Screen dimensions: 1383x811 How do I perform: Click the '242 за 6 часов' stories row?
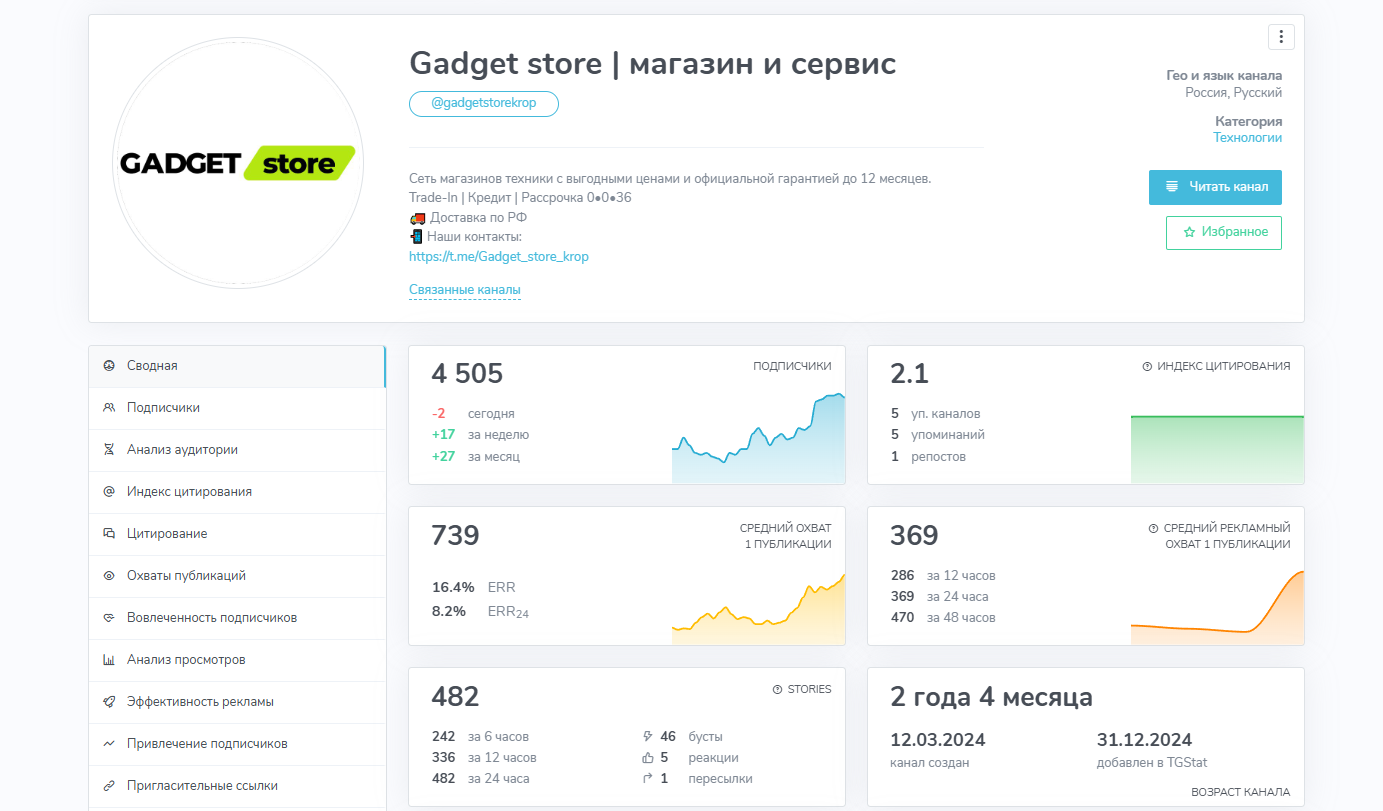point(480,736)
